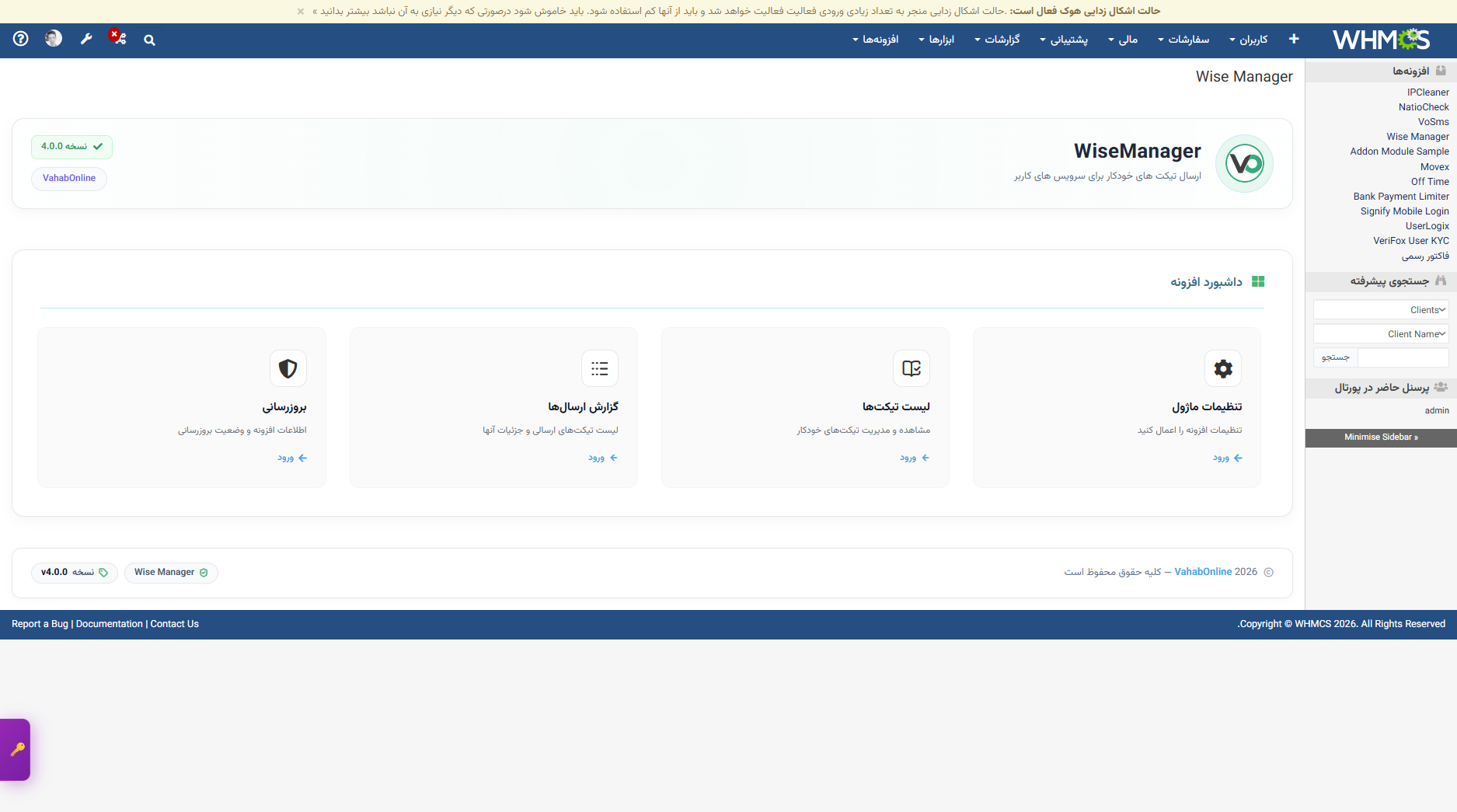Click the tag icon in footer version badge

pyautogui.click(x=103, y=573)
